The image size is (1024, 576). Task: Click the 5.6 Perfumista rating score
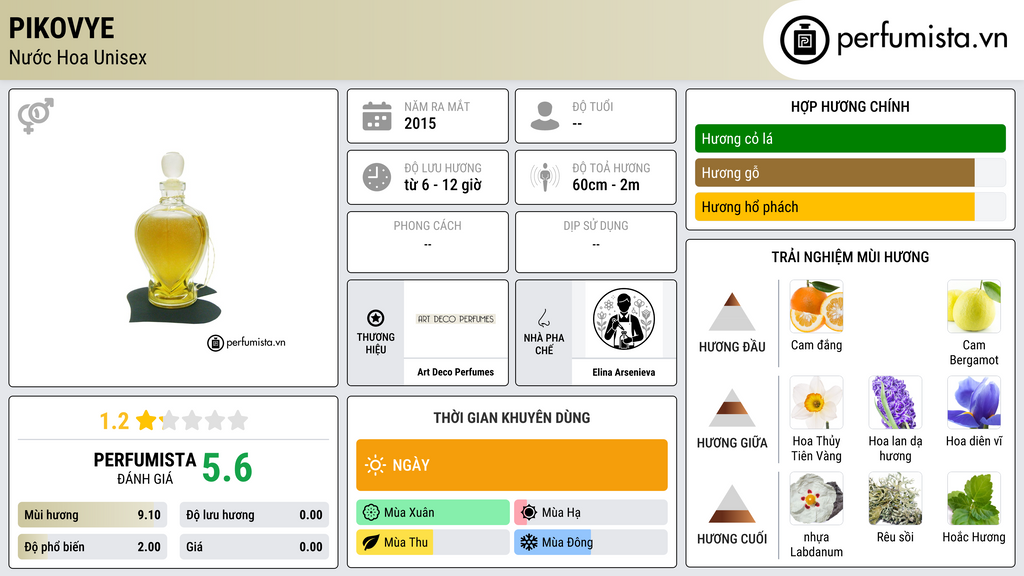227,468
